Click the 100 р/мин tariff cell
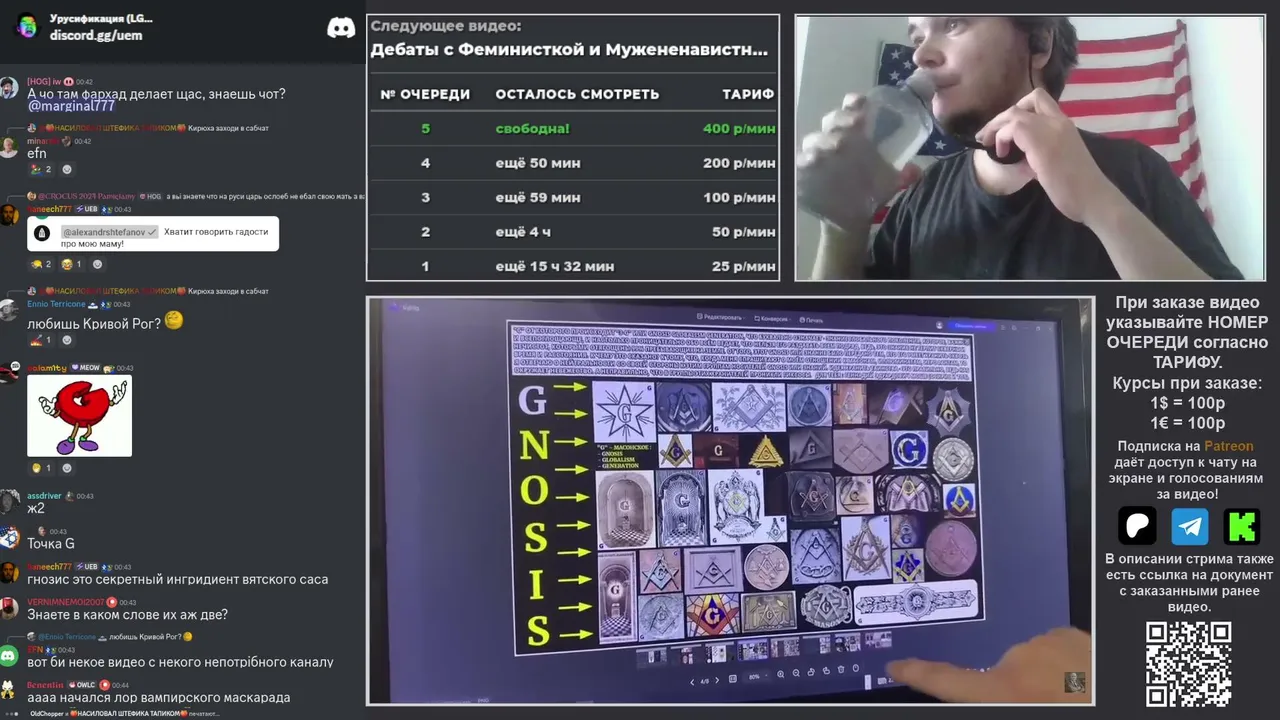Screen dimensions: 1280x720 (739, 198)
